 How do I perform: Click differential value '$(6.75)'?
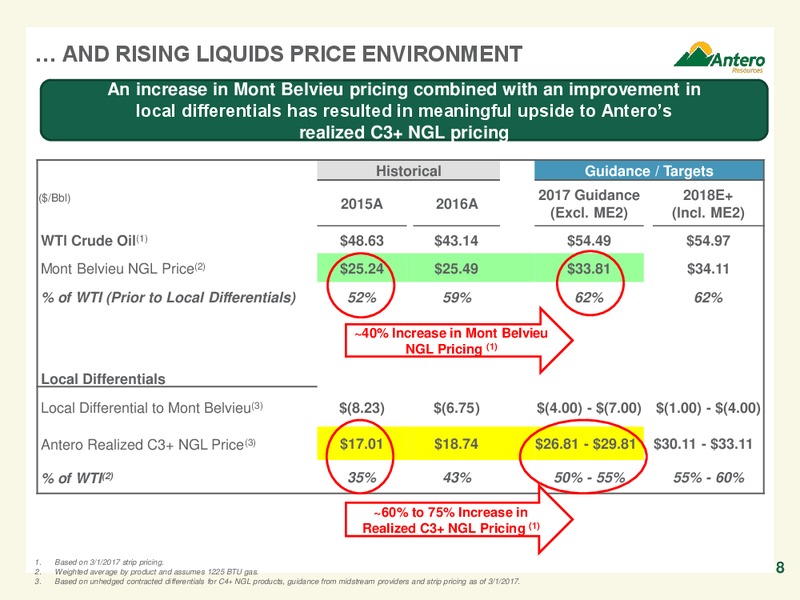457,408
